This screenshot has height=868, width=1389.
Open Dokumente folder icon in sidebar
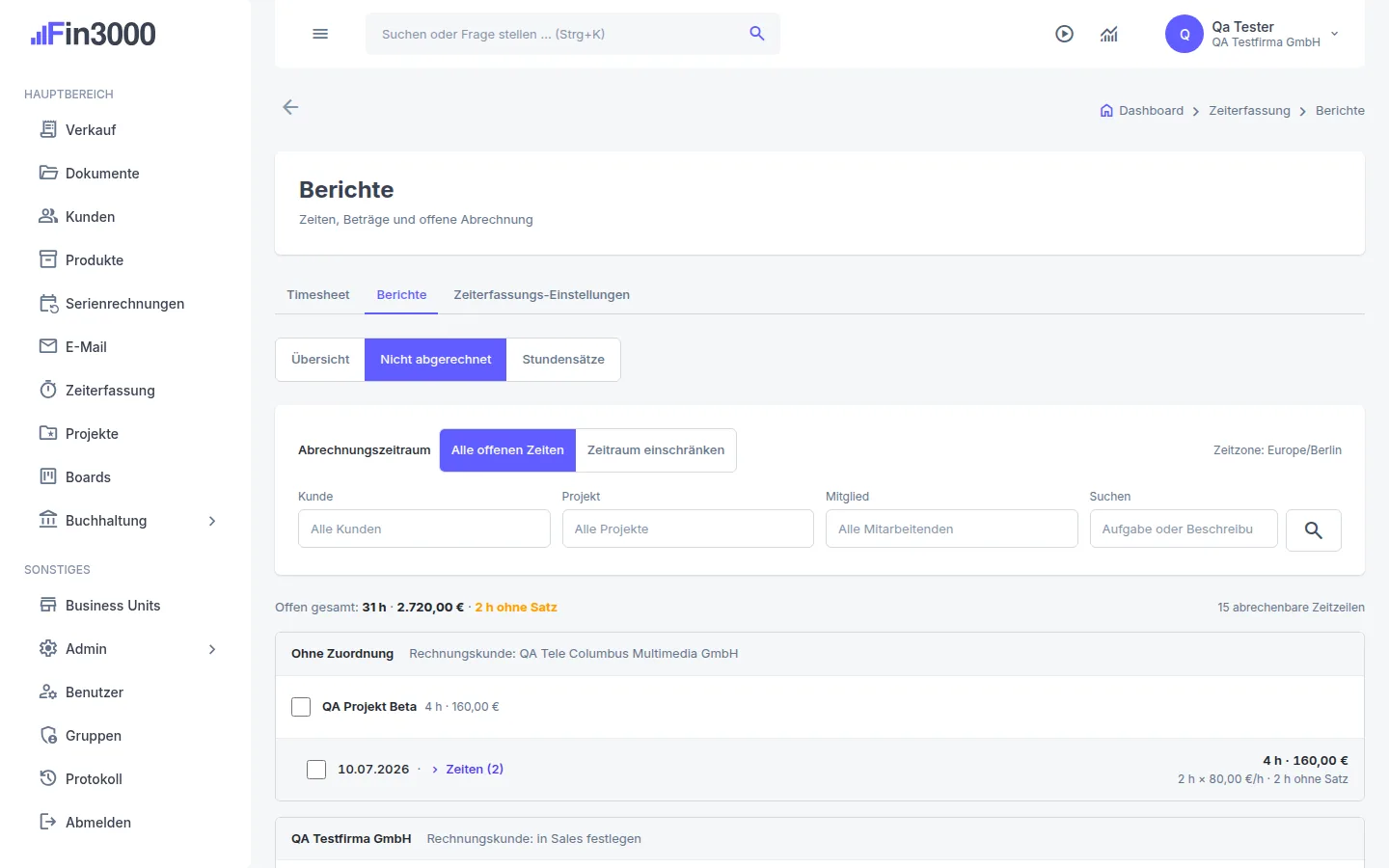pyautogui.click(x=48, y=173)
